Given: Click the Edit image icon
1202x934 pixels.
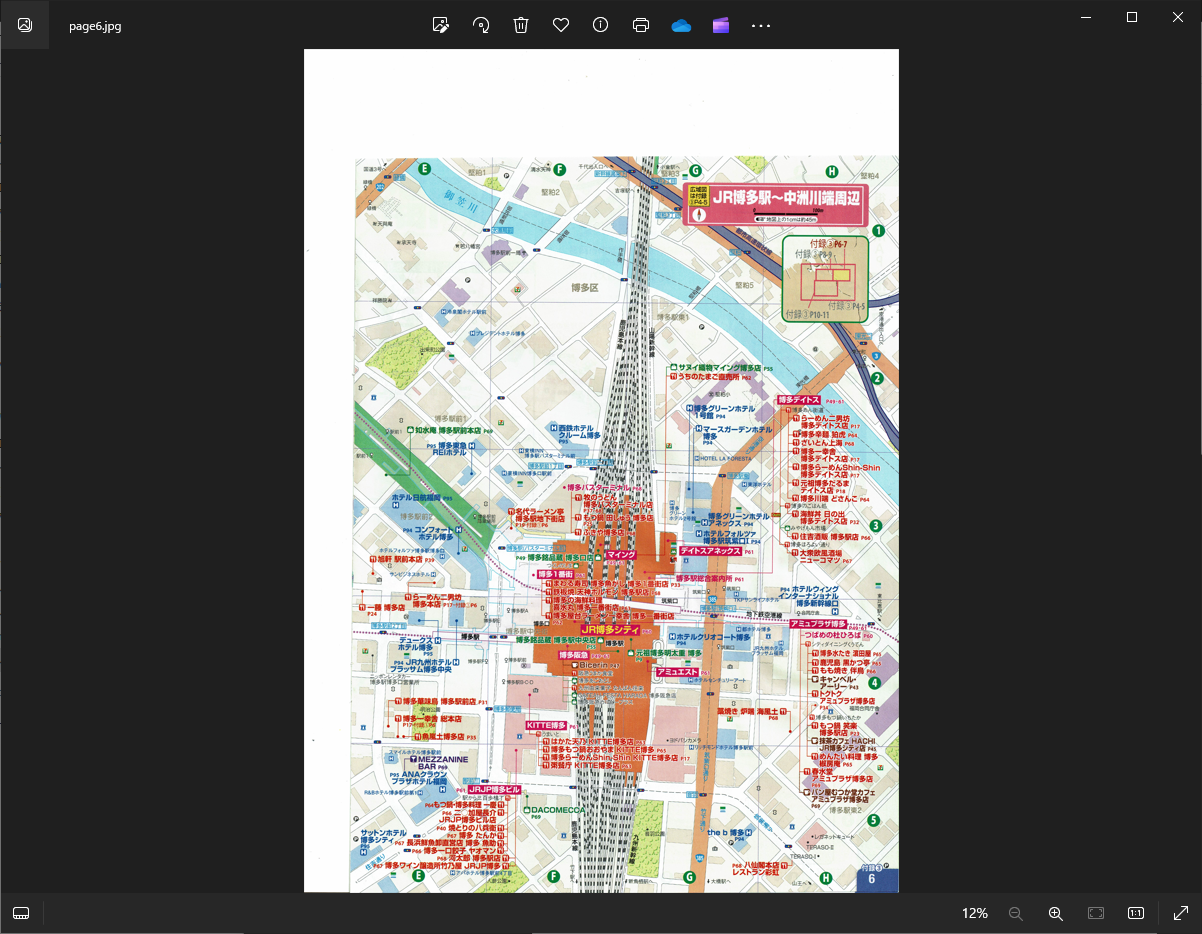Looking at the screenshot, I should tap(440, 25).
